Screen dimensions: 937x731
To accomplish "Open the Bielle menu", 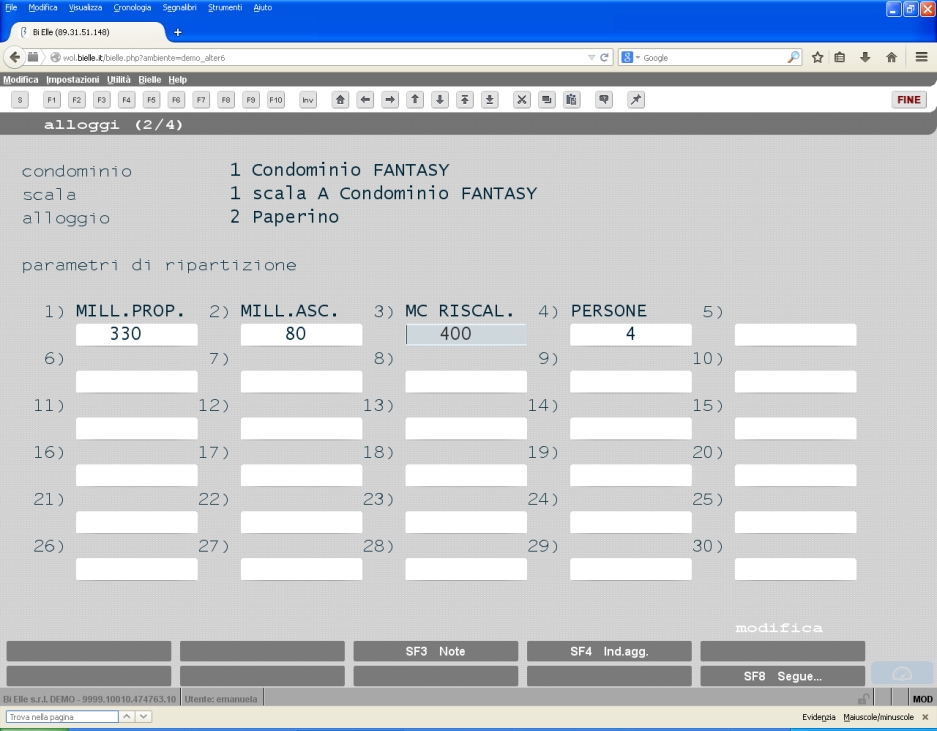I will pyautogui.click(x=149, y=79).
